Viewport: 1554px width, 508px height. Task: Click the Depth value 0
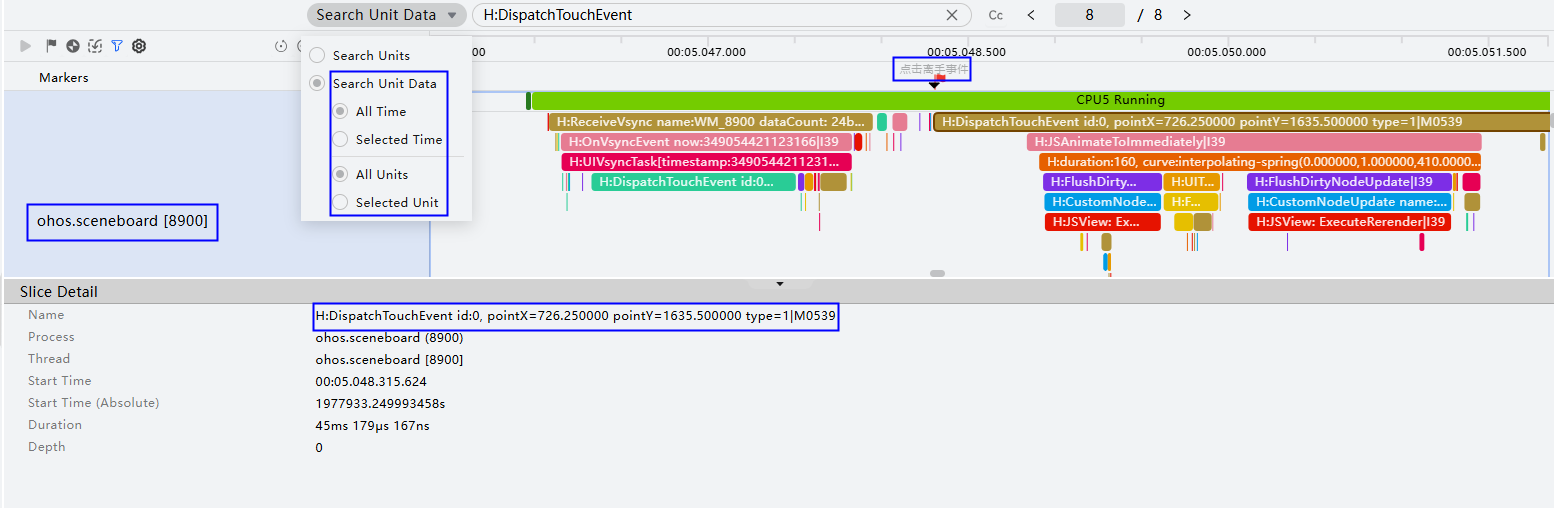(319, 447)
